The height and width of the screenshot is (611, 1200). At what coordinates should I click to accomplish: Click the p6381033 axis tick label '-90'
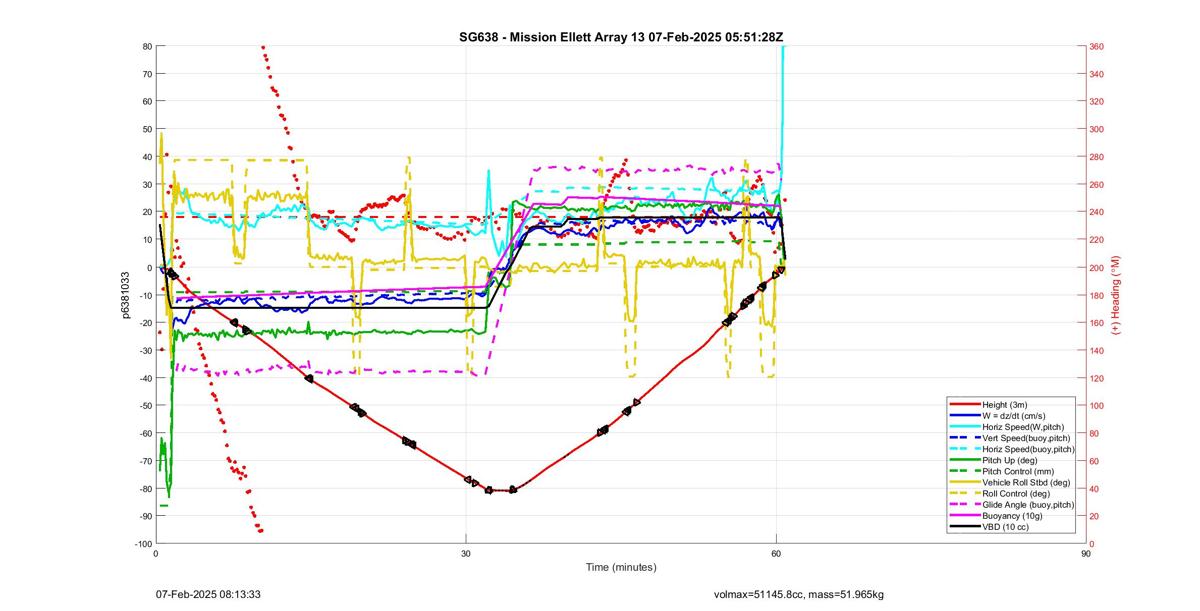(x=144, y=516)
